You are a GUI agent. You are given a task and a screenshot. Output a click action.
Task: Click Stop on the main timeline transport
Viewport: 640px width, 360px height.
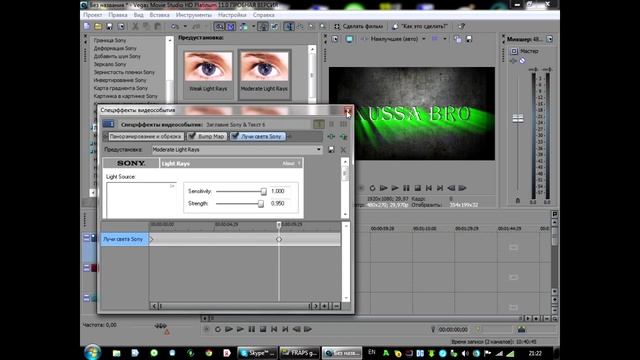263,329
